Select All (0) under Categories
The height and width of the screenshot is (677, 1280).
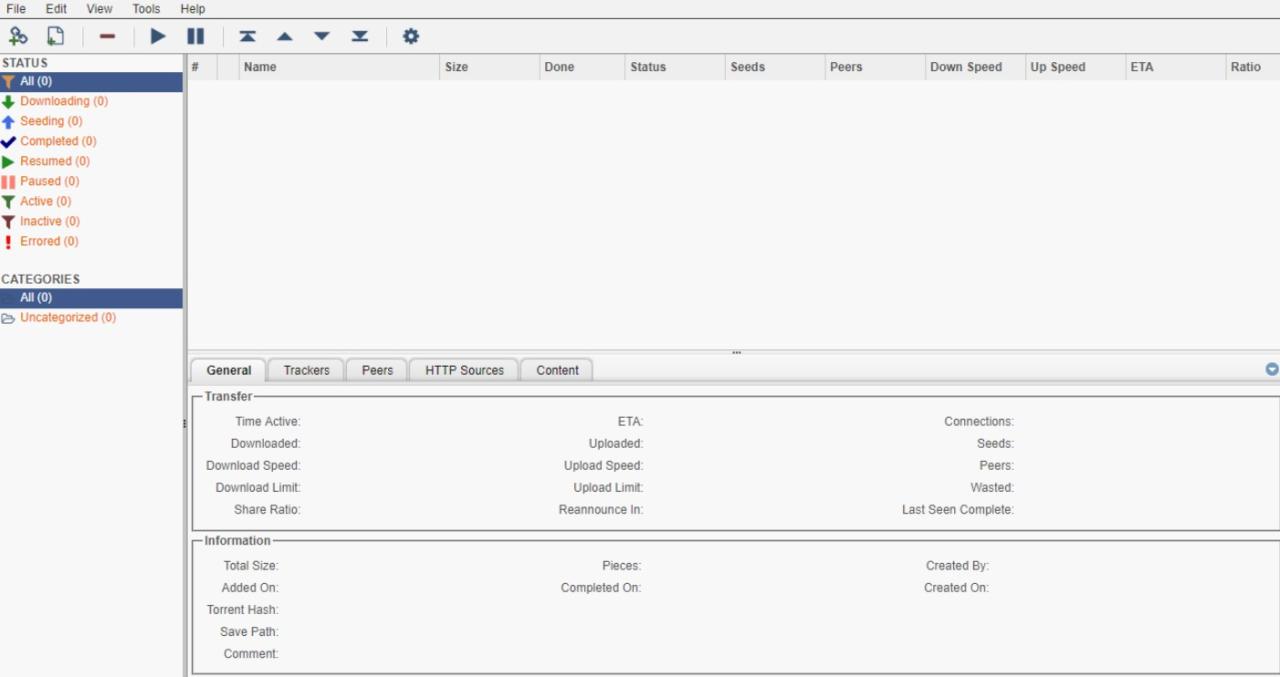click(x=91, y=298)
